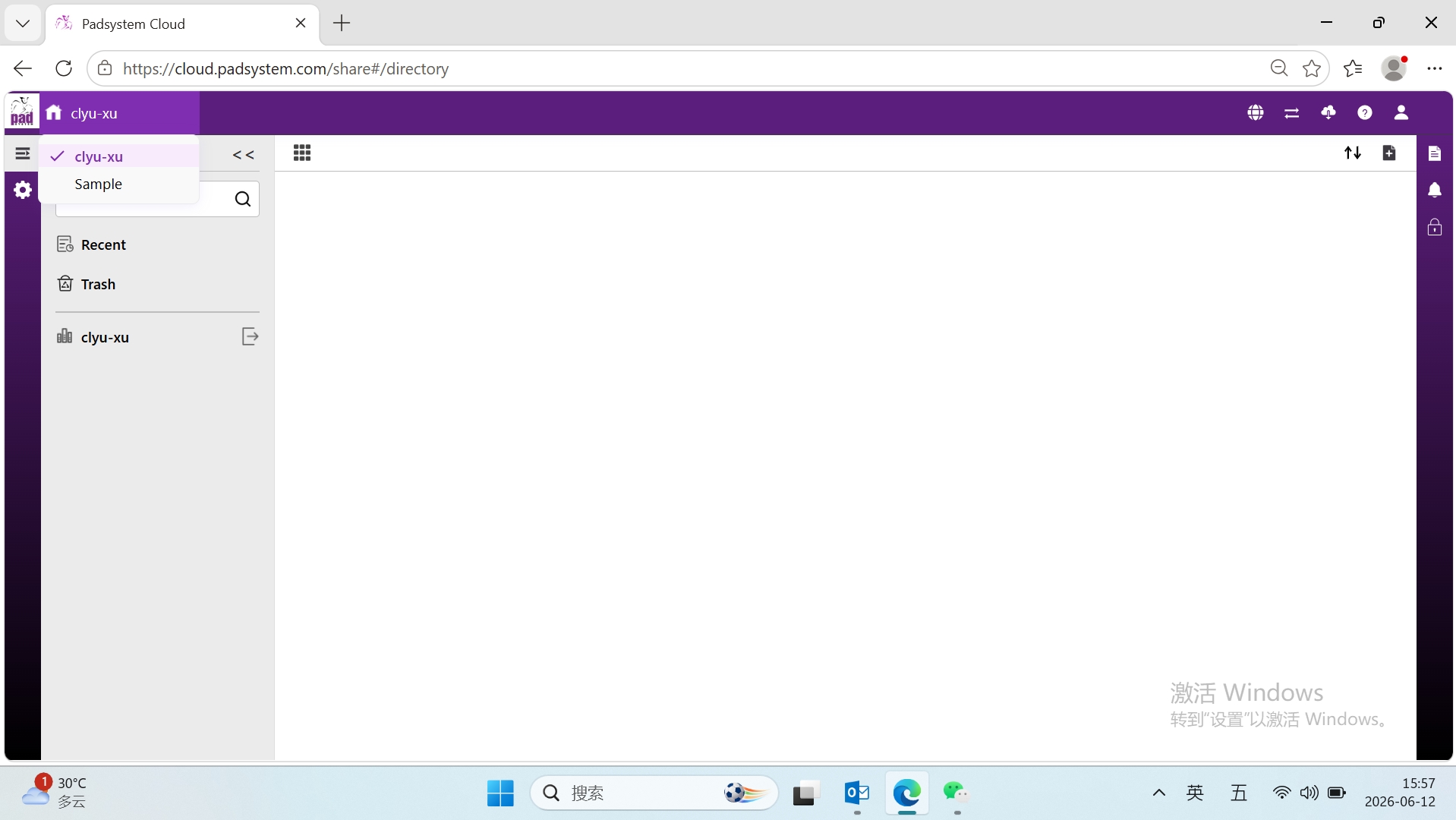Click the taskbar search box
1456x820 pixels.
click(654, 793)
